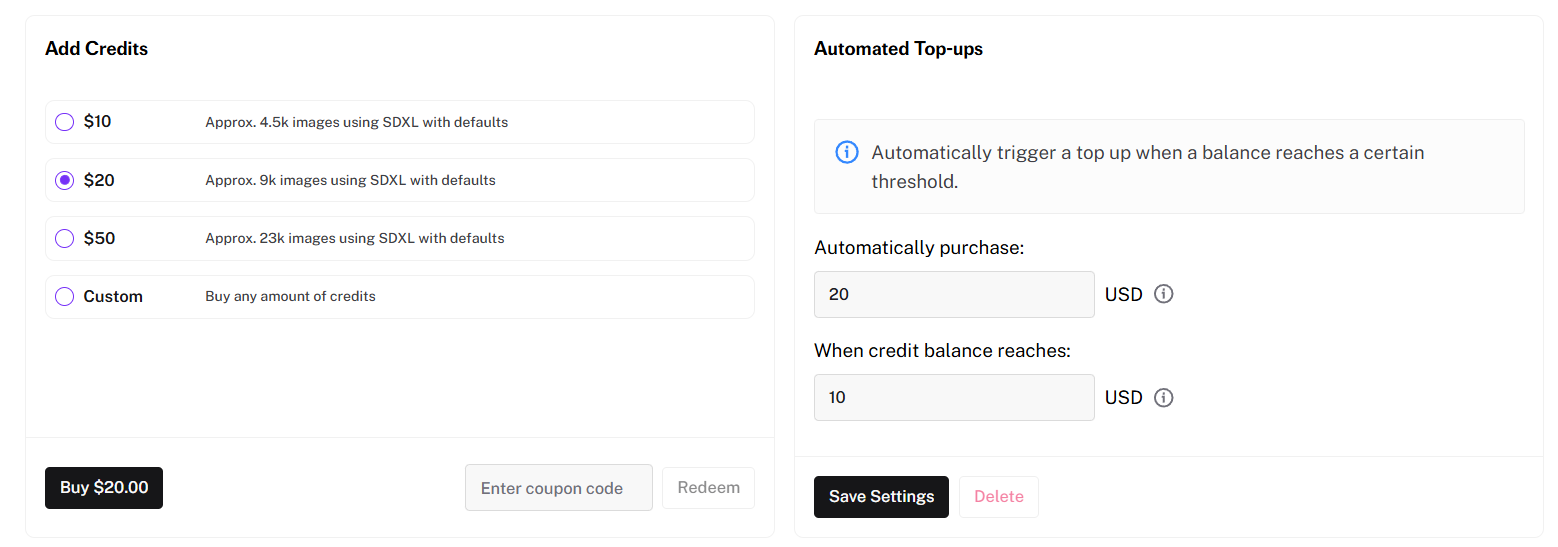This screenshot has height=547, width=1558.
Task: Click the blue info icon in top-up notice
Action: point(846,153)
